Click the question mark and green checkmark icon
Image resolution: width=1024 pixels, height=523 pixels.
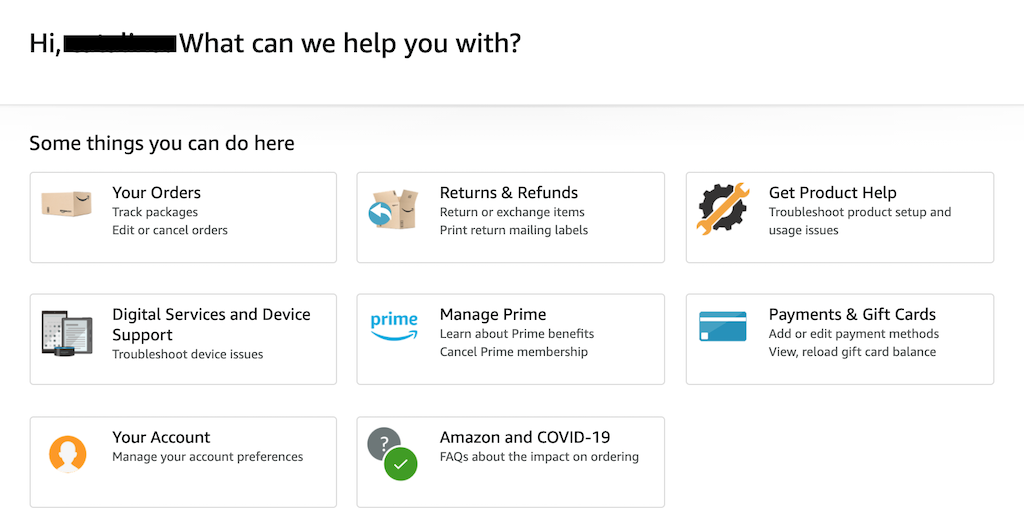pyautogui.click(x=392, y=454)
